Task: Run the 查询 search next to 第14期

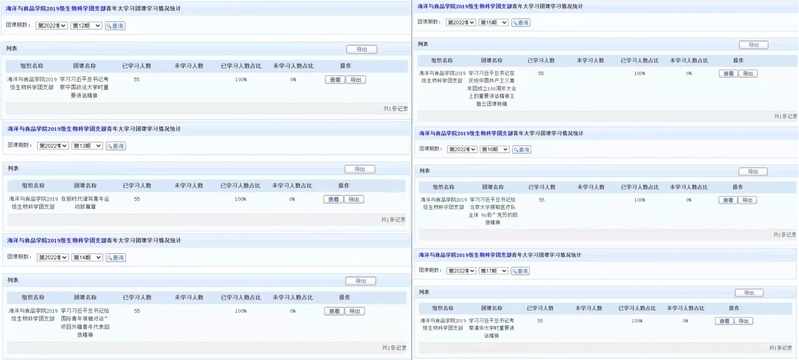Action: click(116, 258)
